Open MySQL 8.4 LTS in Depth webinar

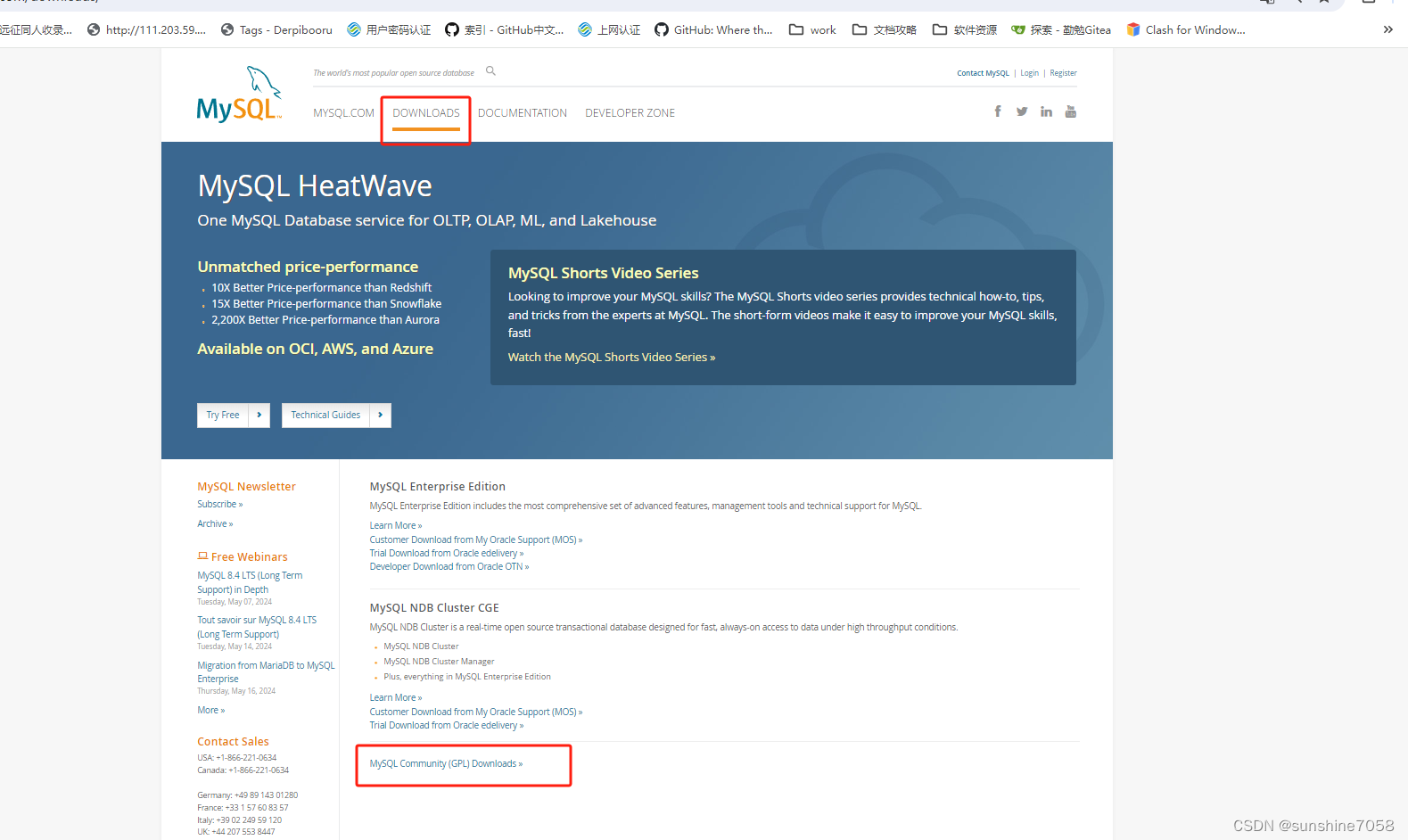click(x=250, y=582)
